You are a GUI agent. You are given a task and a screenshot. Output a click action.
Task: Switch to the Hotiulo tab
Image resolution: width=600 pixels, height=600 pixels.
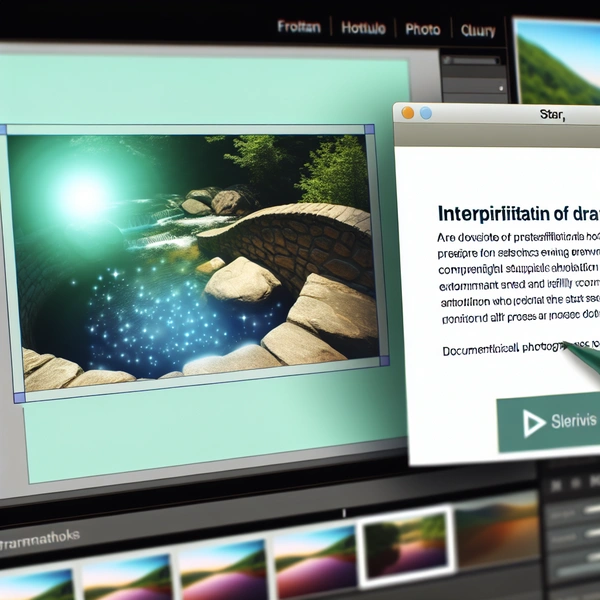tap(364, 29)
